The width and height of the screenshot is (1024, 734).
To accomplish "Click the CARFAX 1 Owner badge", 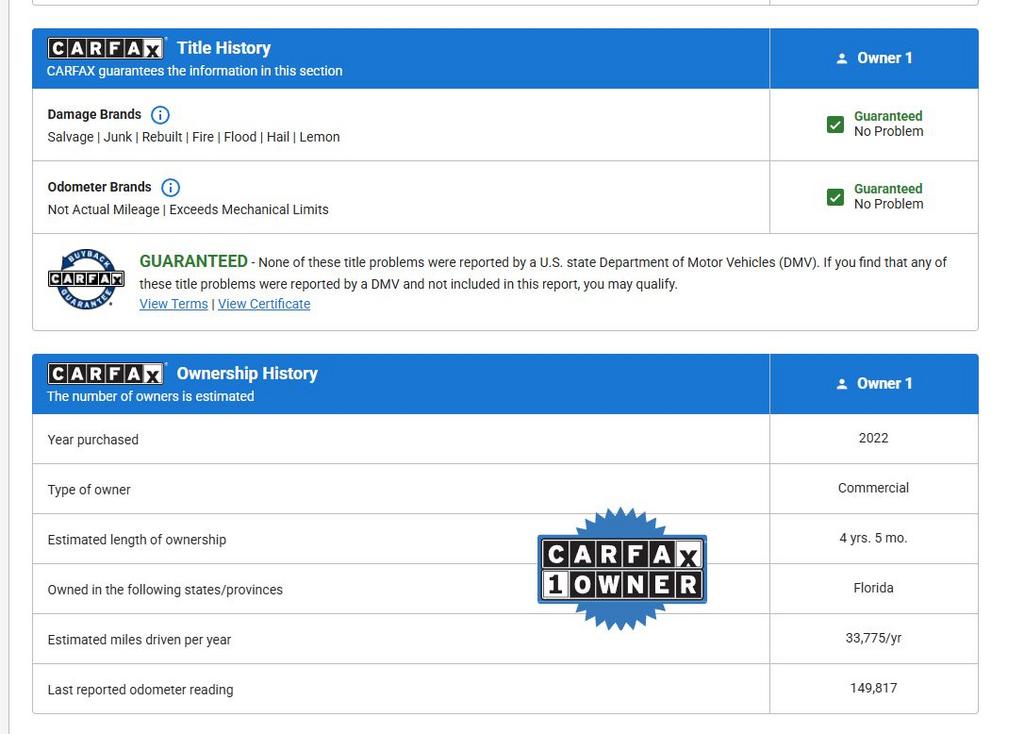I will pyautogui.click(x=622, y=569).
